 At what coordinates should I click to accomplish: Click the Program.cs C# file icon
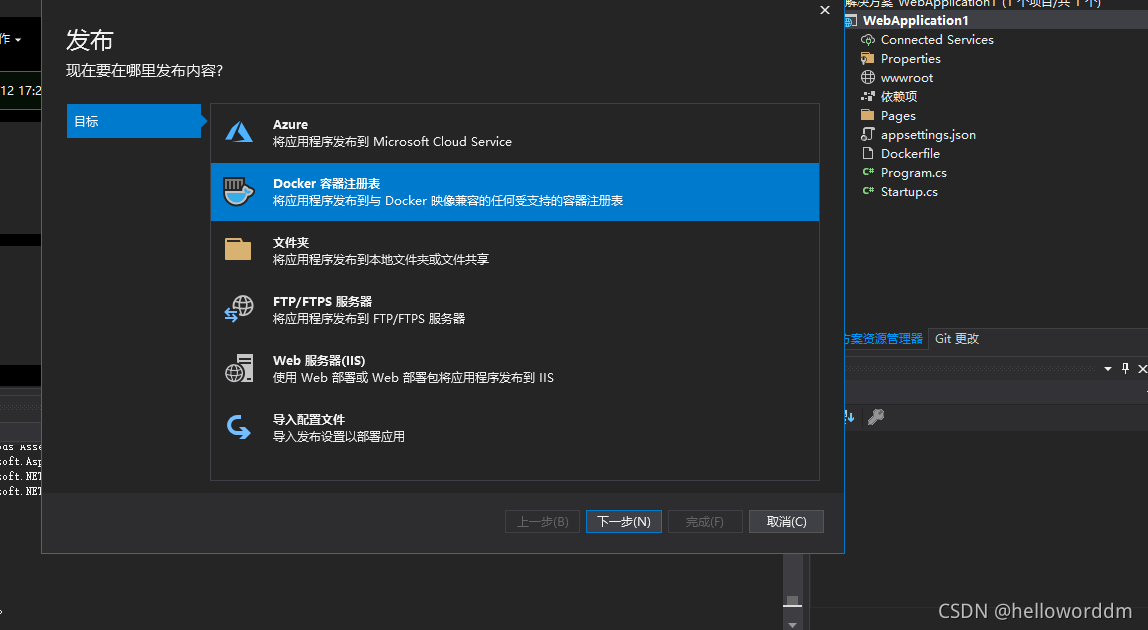click(868, 173)
